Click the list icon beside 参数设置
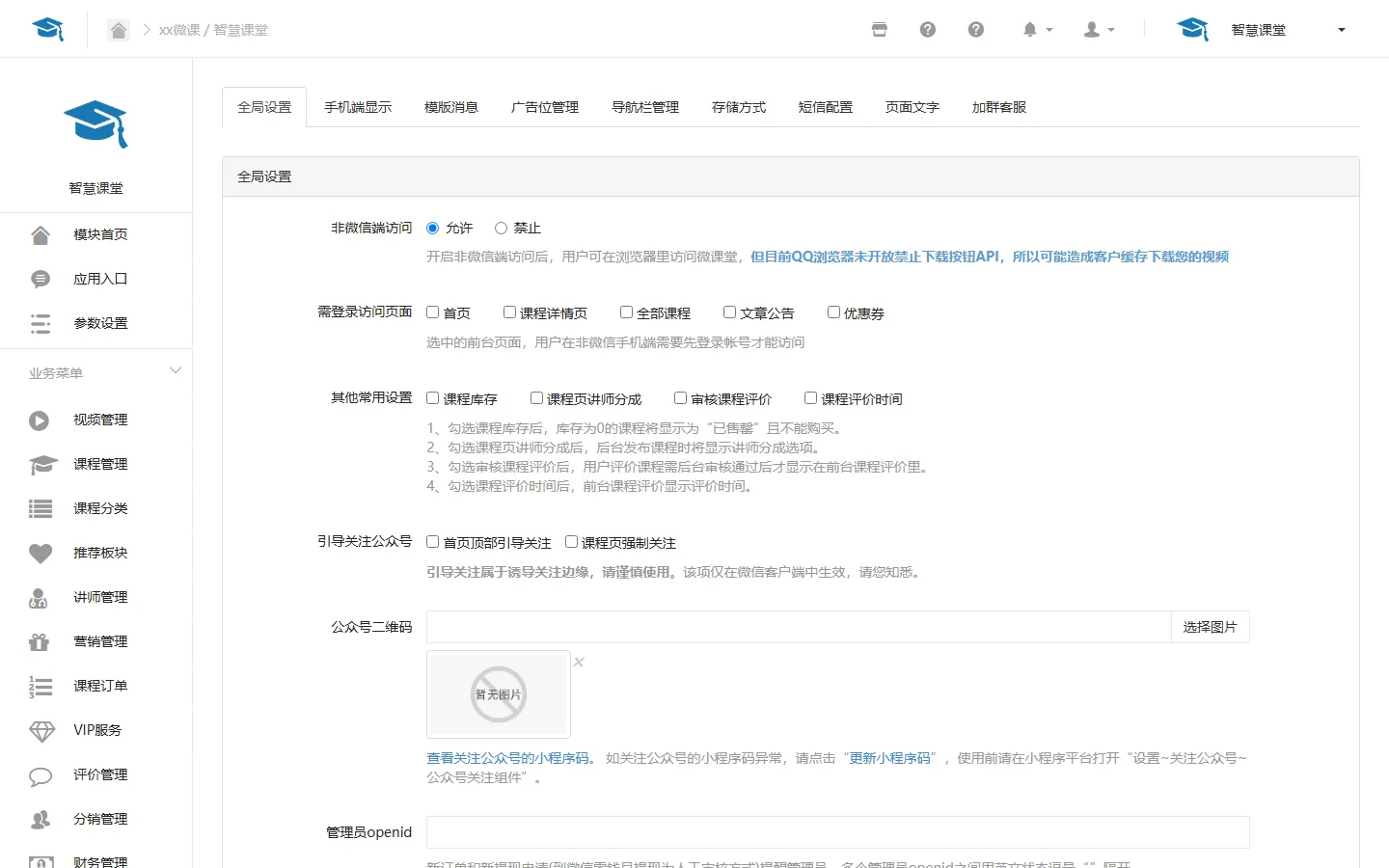Screen dimensions: 1389x868 pos(40,323)
